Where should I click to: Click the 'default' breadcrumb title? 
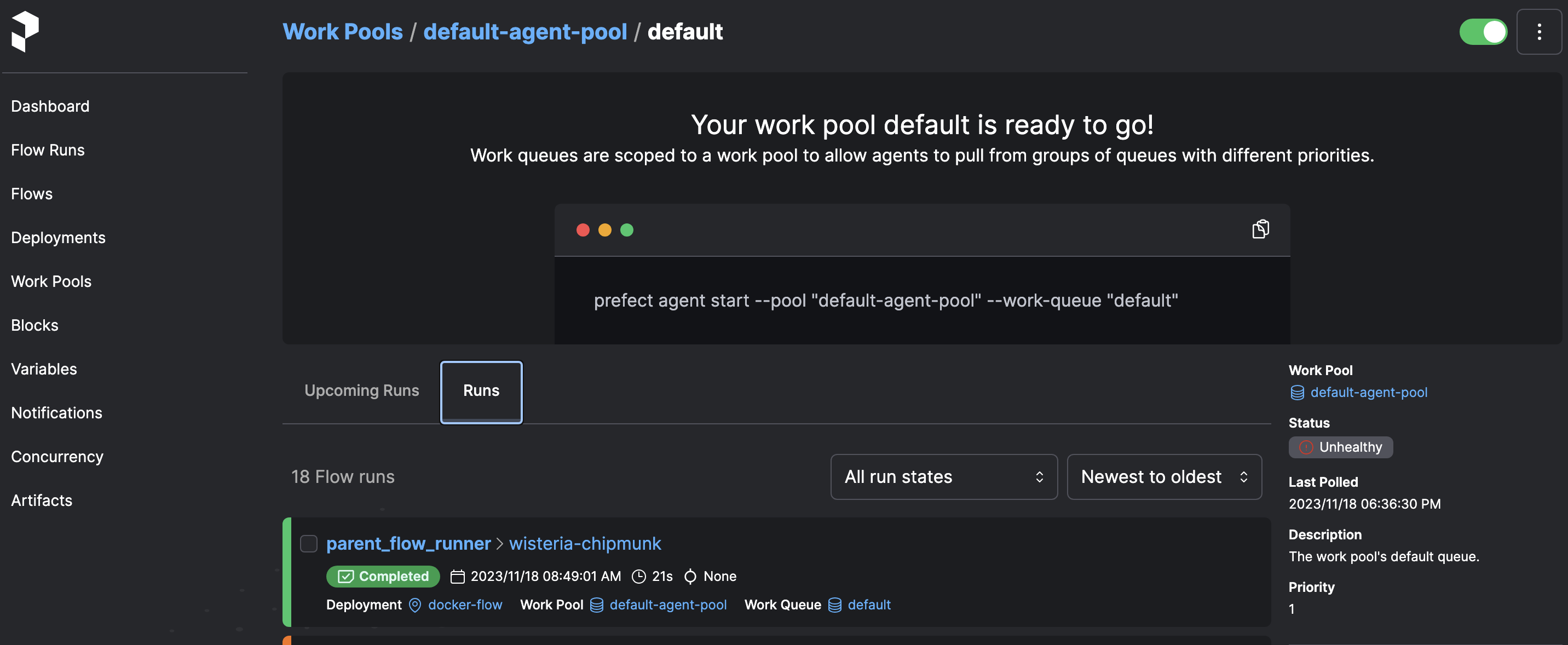tap(685, 32)
